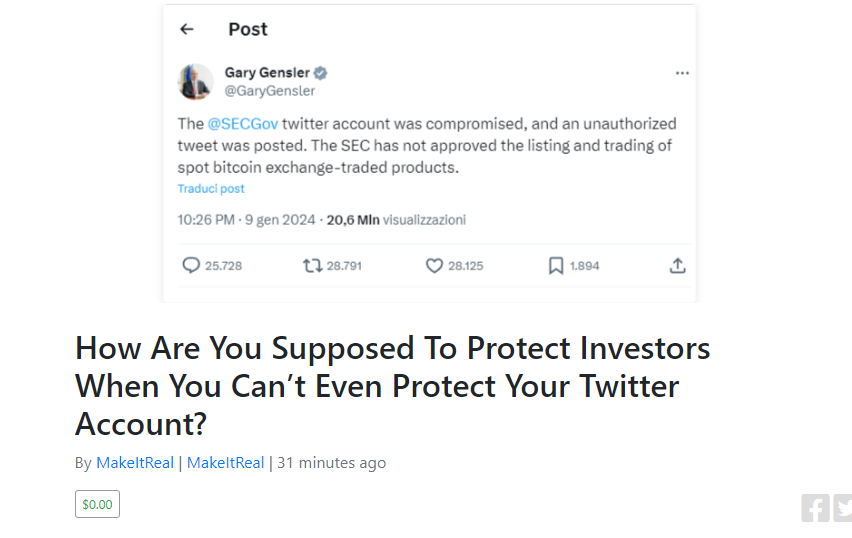Click the @SECGov mention link
Image resolution: width=852 pixels, height=538 pixels.
point(243,124)
